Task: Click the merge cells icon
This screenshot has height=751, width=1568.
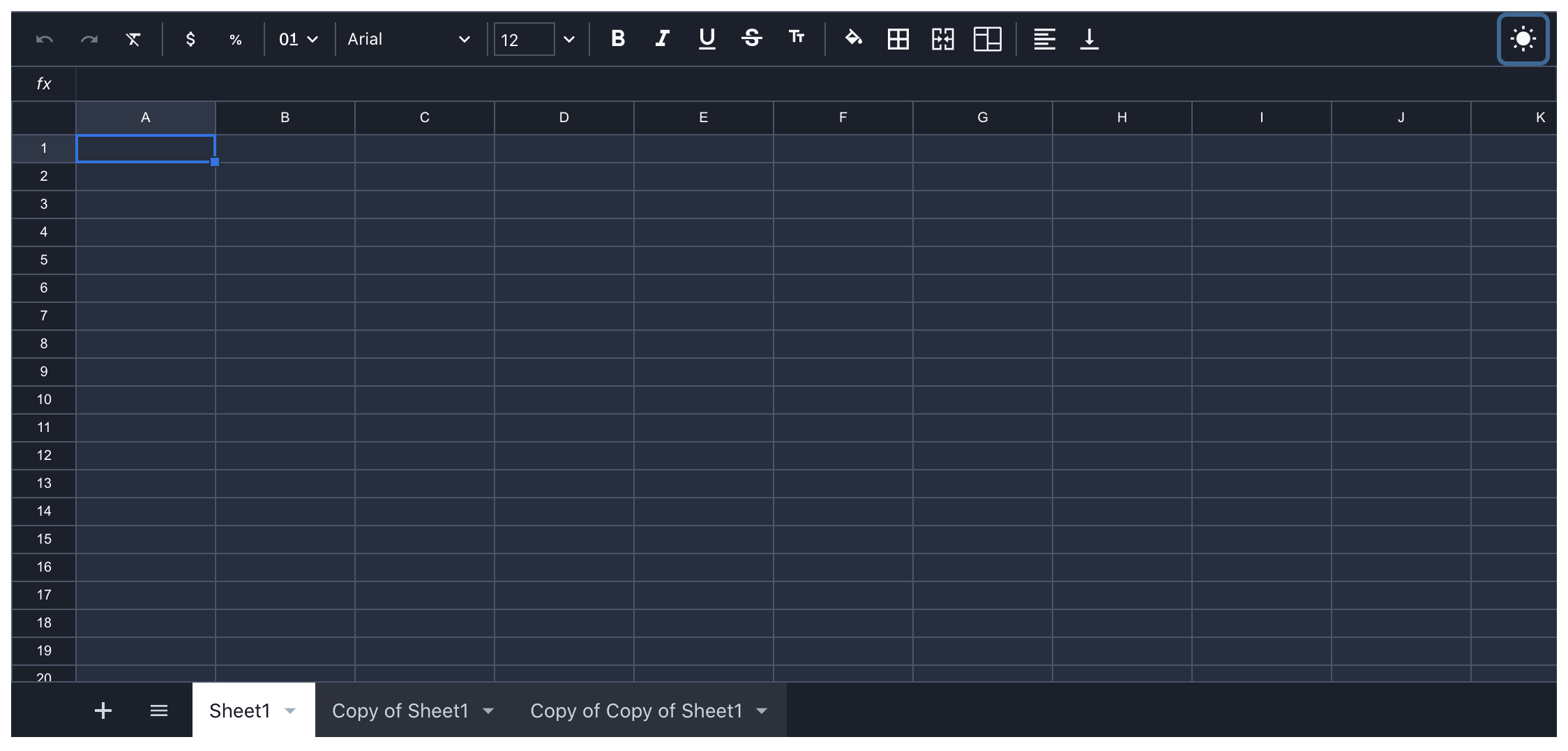Action: (942, 40)
